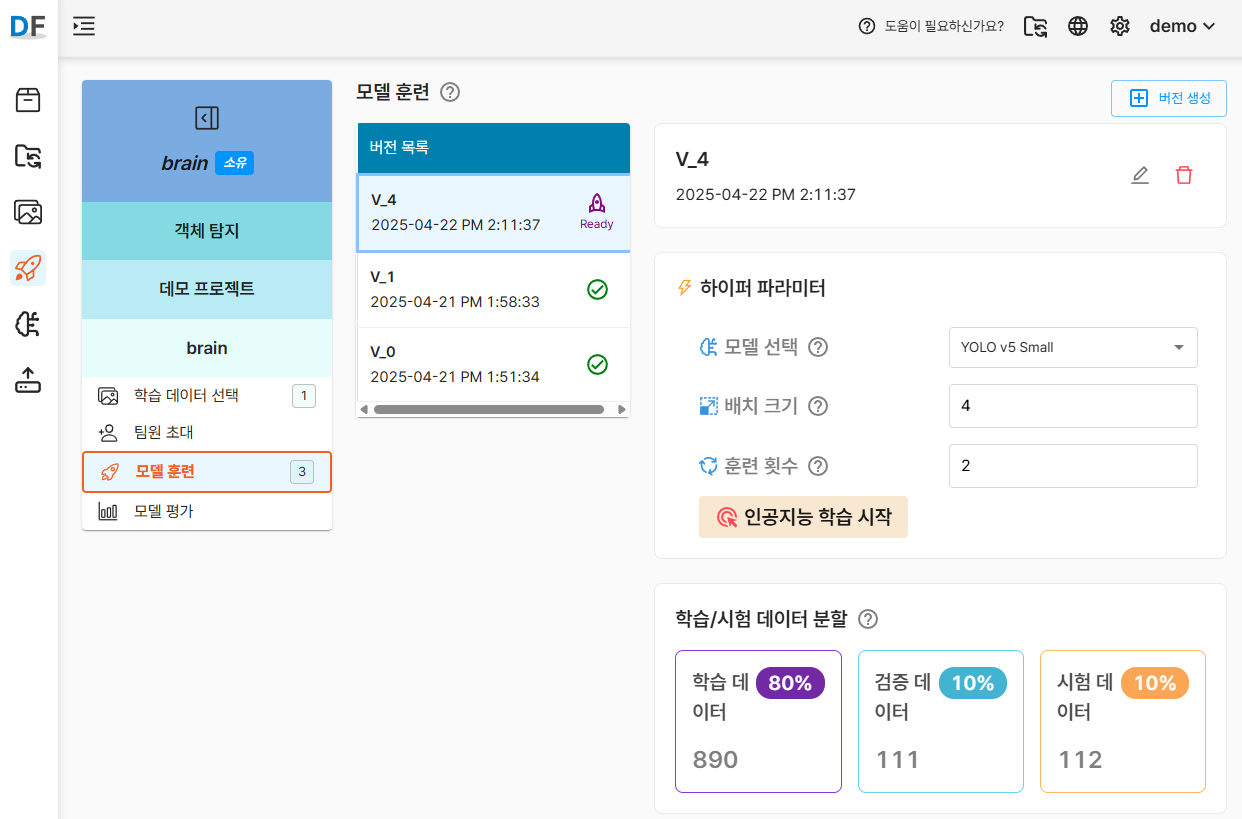Click the 버전 목록 header
Viewport: 1242px width, 819px height.
[x=494, y=148]
